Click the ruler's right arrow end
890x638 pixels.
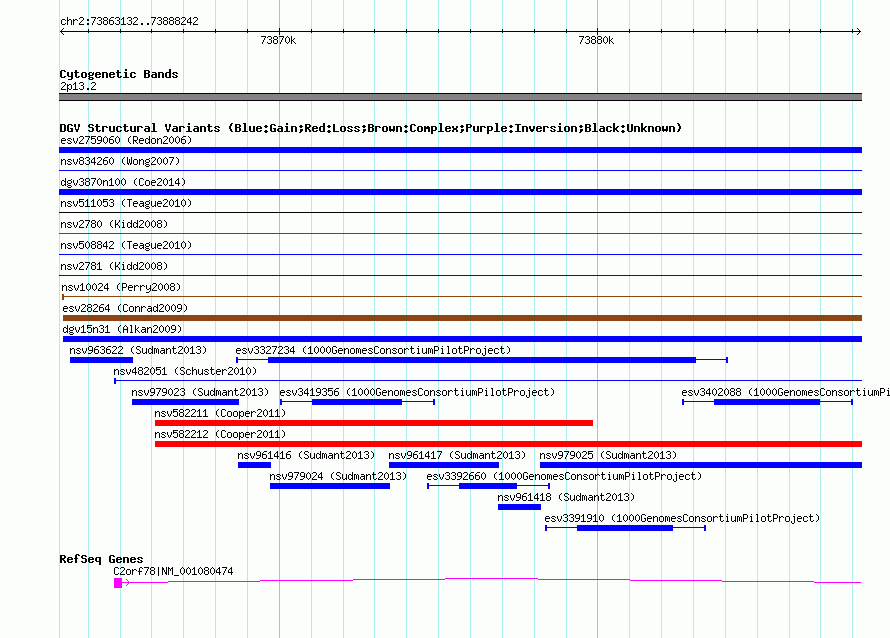(858, 32)
